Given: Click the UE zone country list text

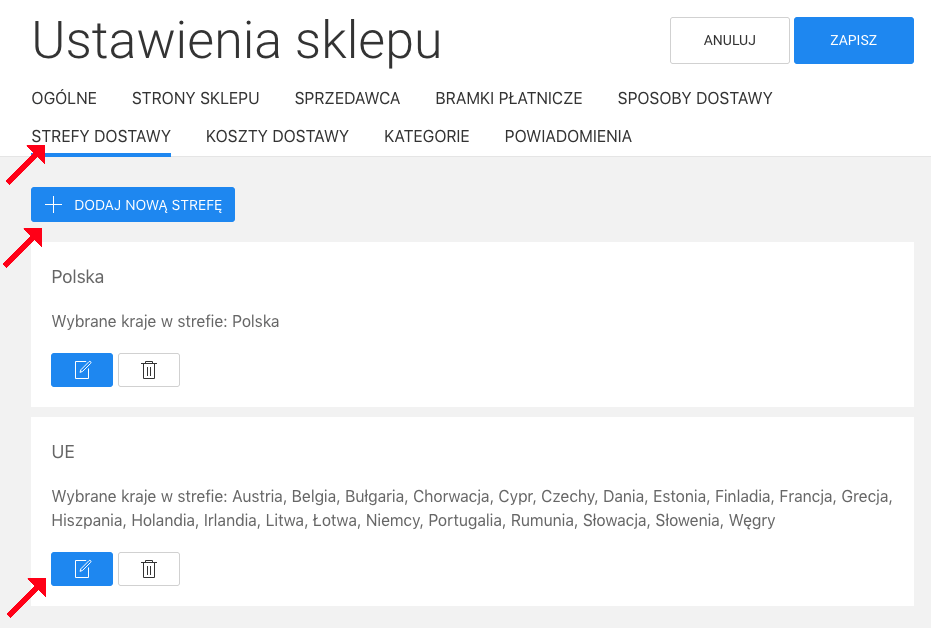Looking at the screenshot, I should 471,508.
